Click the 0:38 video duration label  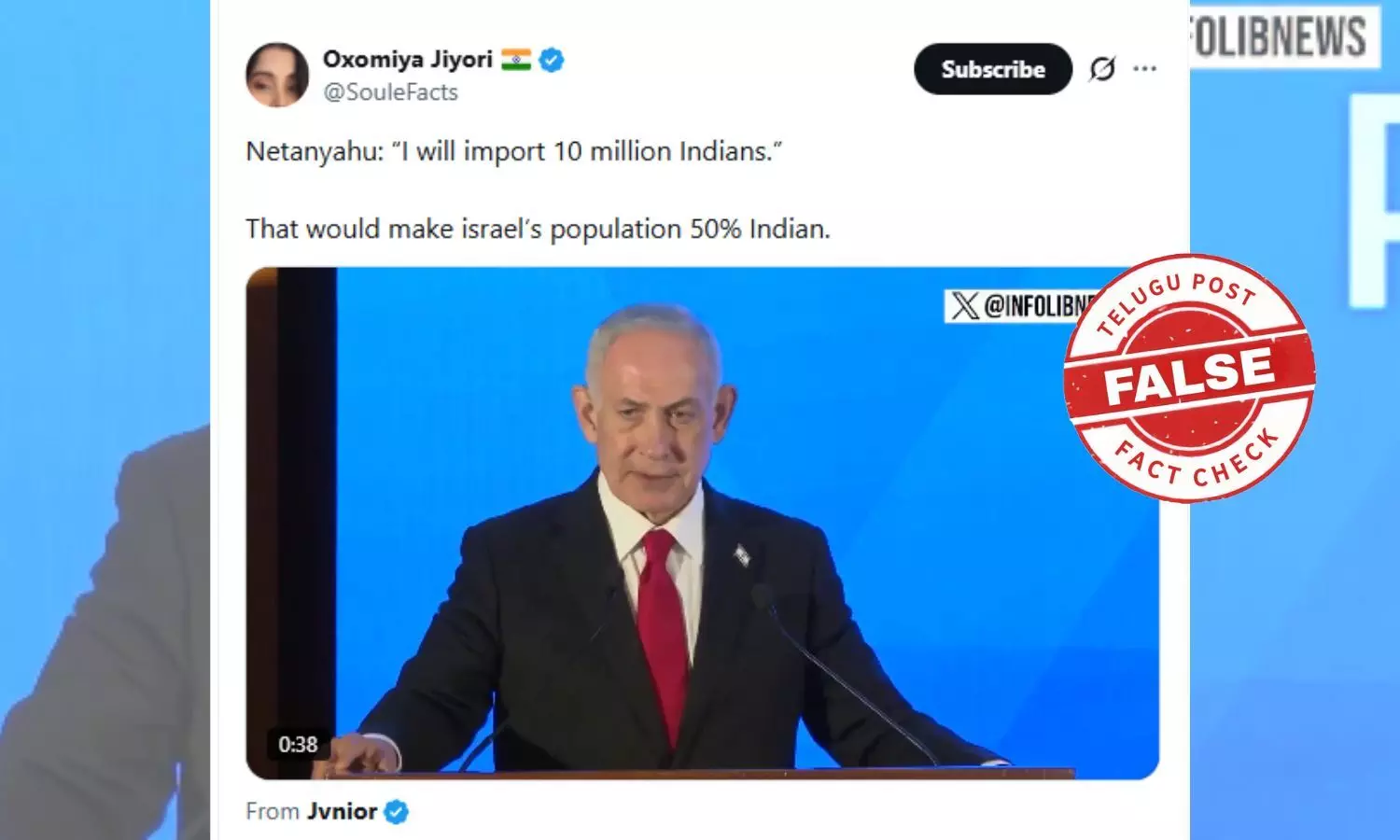(x=298, y=744)
